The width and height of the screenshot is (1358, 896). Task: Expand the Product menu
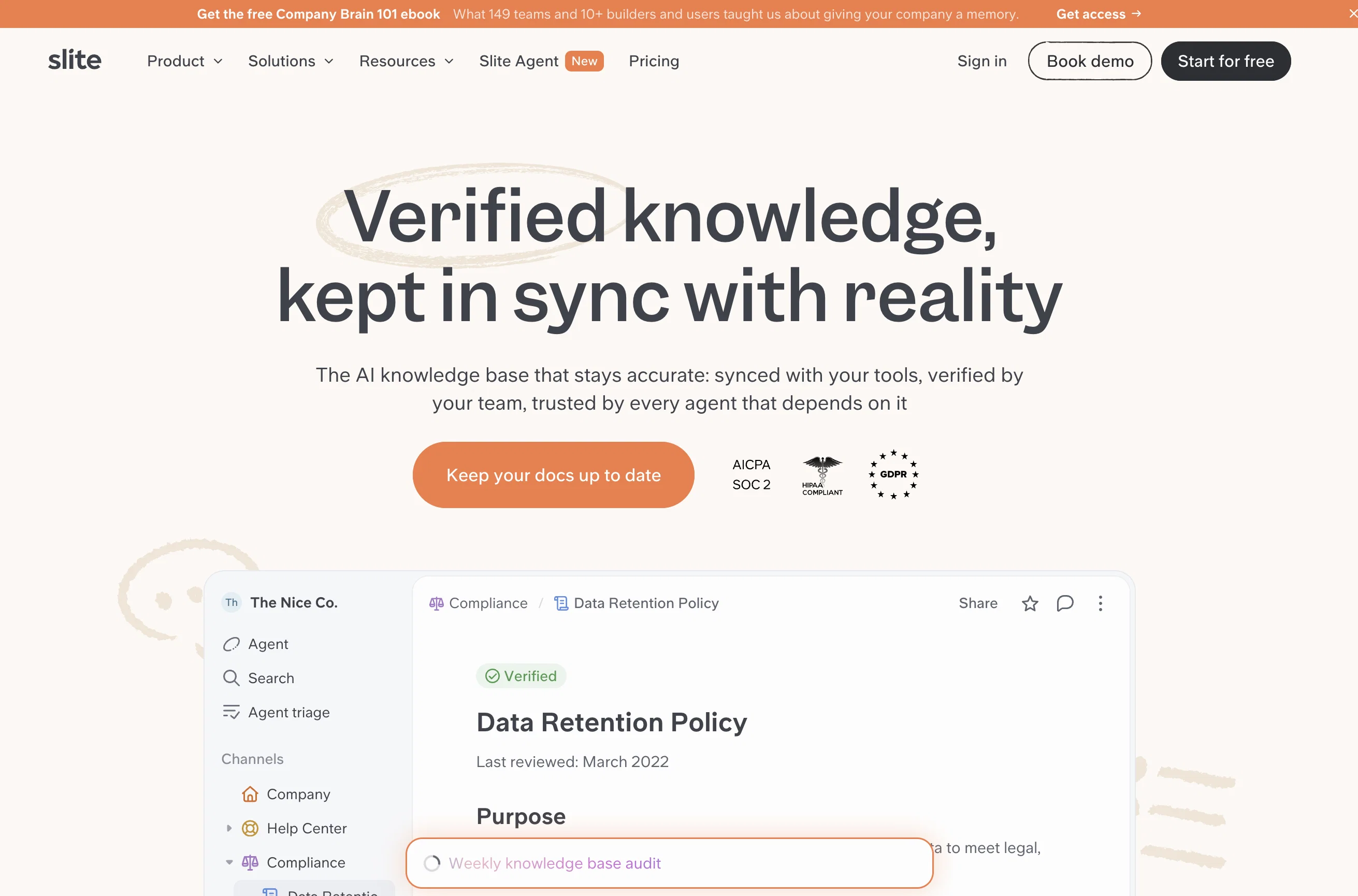pyautogui.click(x=184, y=61)
